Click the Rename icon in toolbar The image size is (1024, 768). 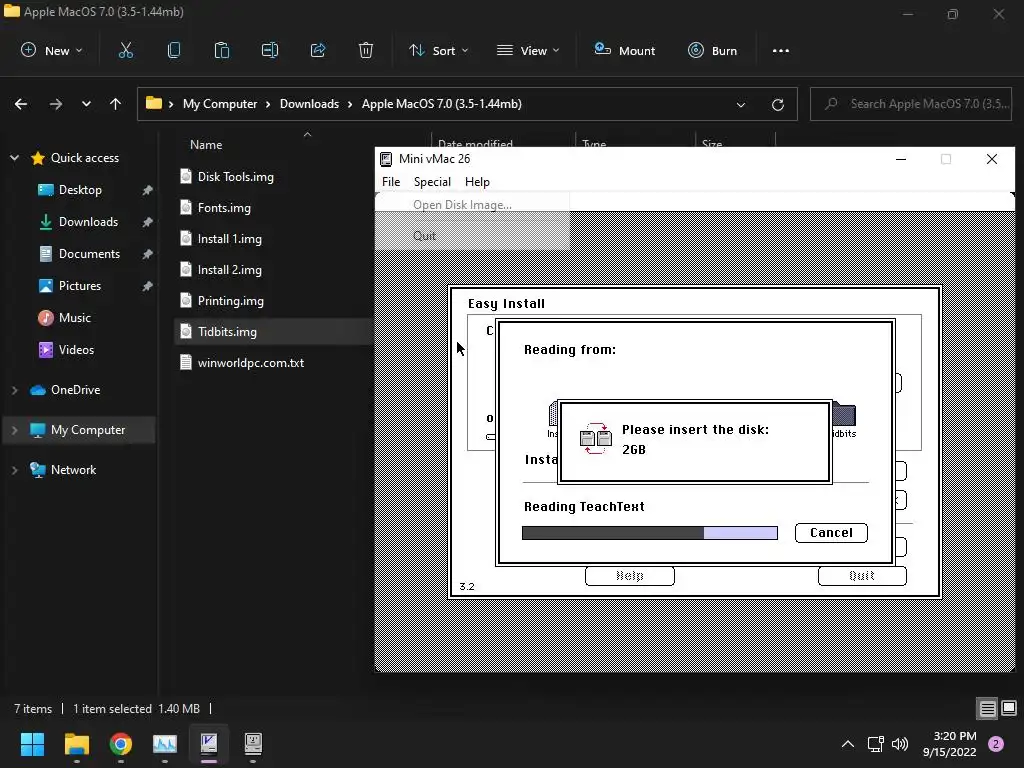point(270,50)
